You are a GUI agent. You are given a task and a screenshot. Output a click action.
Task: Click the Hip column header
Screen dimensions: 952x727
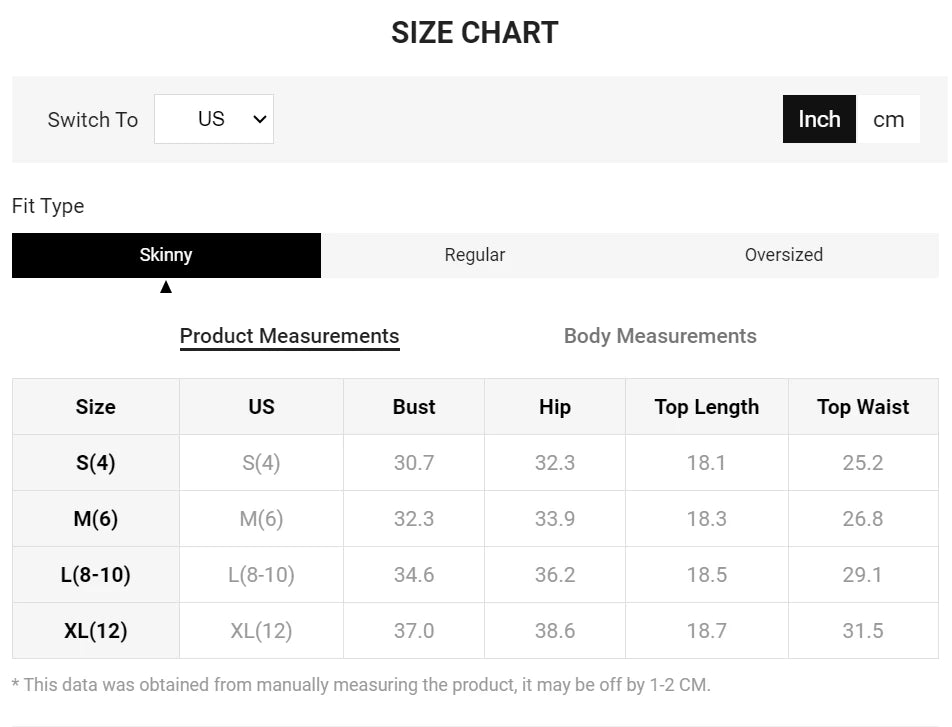pos(555,407)
